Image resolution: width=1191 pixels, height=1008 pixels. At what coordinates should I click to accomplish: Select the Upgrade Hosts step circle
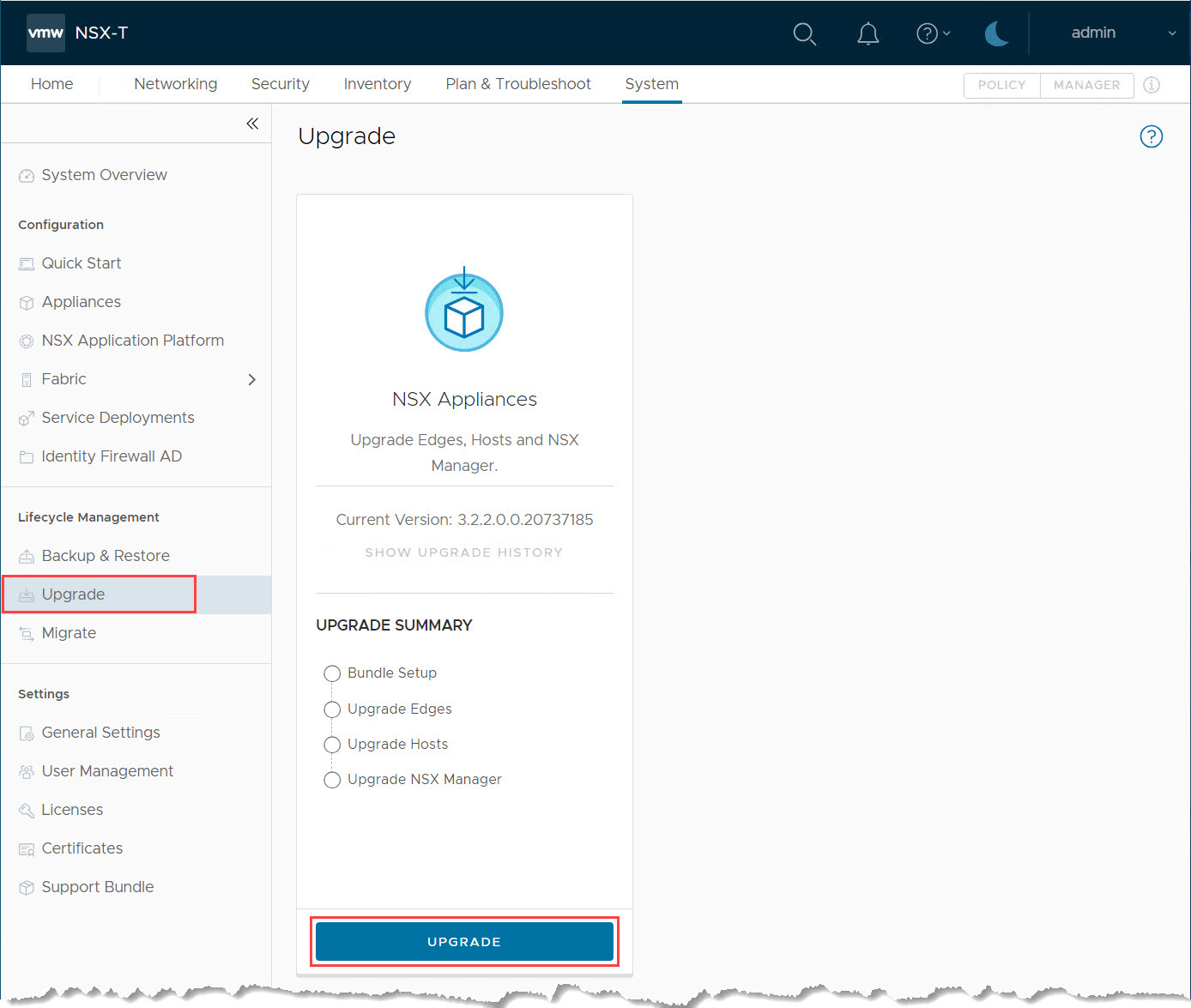[332, 745]
